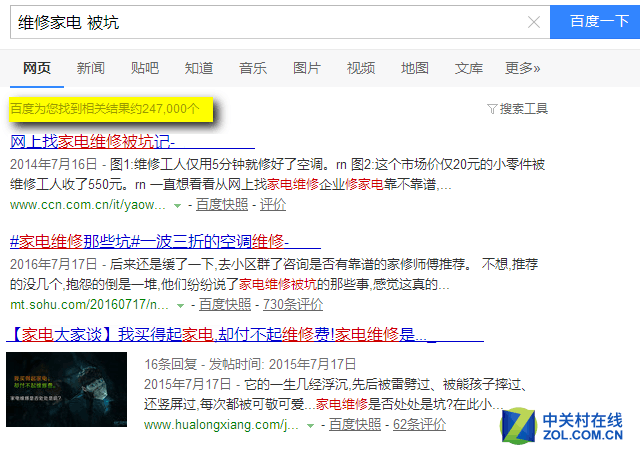This screenshot has width=640, height=456.
Task: Open 百度快照 for the hualongxiang result
Action: click(355, 425)
